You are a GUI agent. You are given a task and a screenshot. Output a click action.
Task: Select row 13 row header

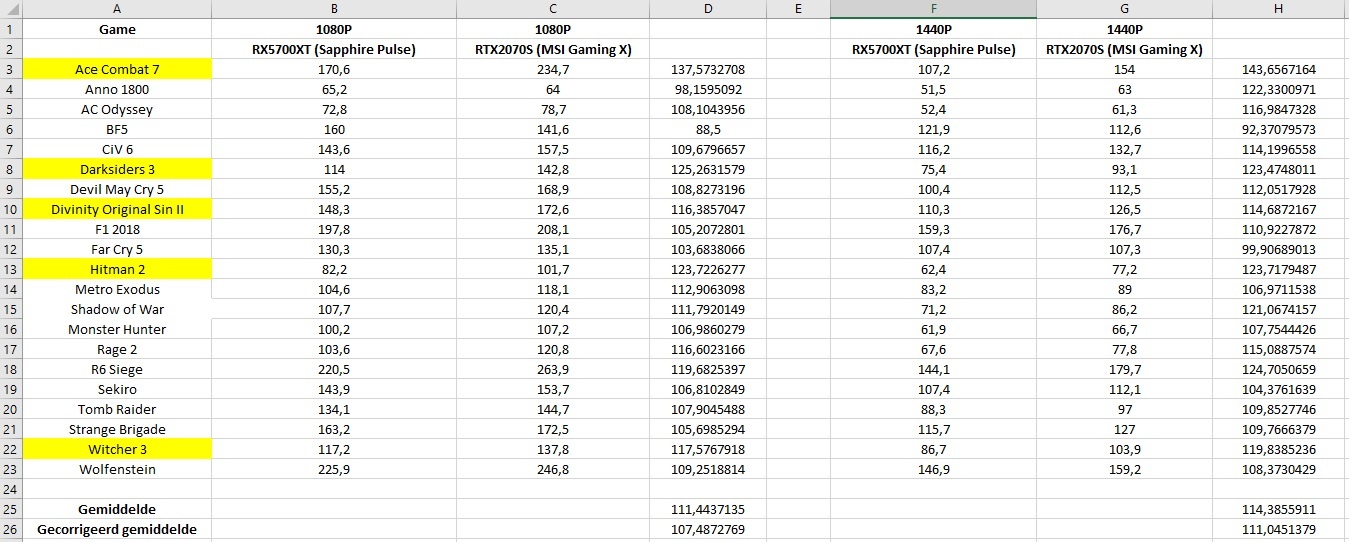click(x=11, y=269)
